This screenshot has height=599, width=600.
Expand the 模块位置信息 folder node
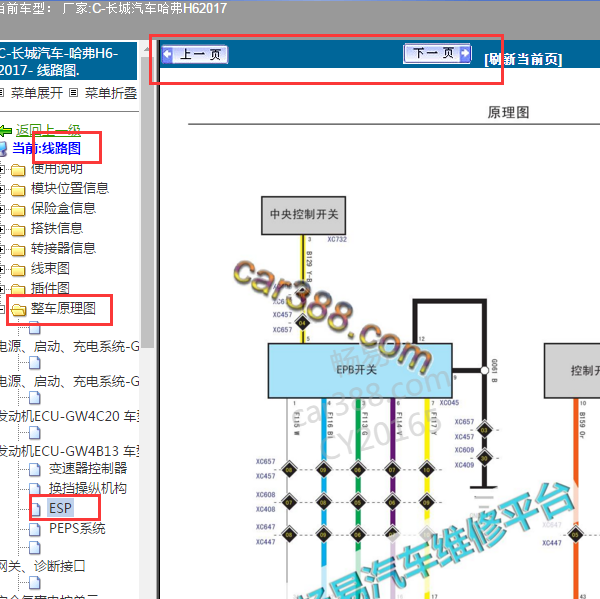pos(2,189)
